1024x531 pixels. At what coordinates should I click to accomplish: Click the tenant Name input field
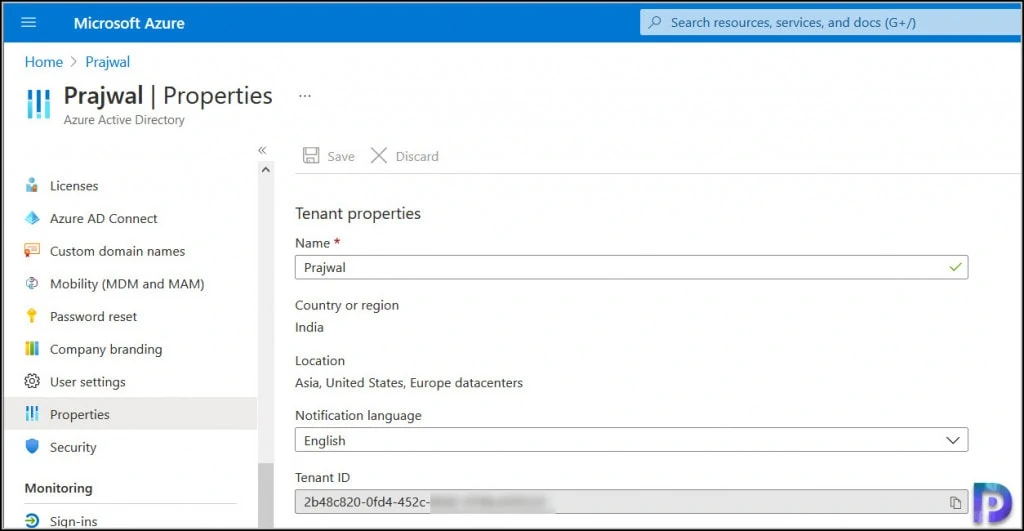pos(632,267)
